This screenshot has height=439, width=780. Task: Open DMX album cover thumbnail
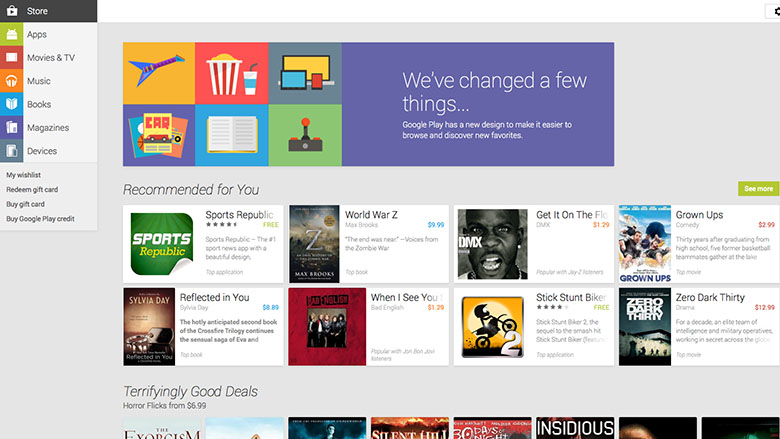(492, 244)
